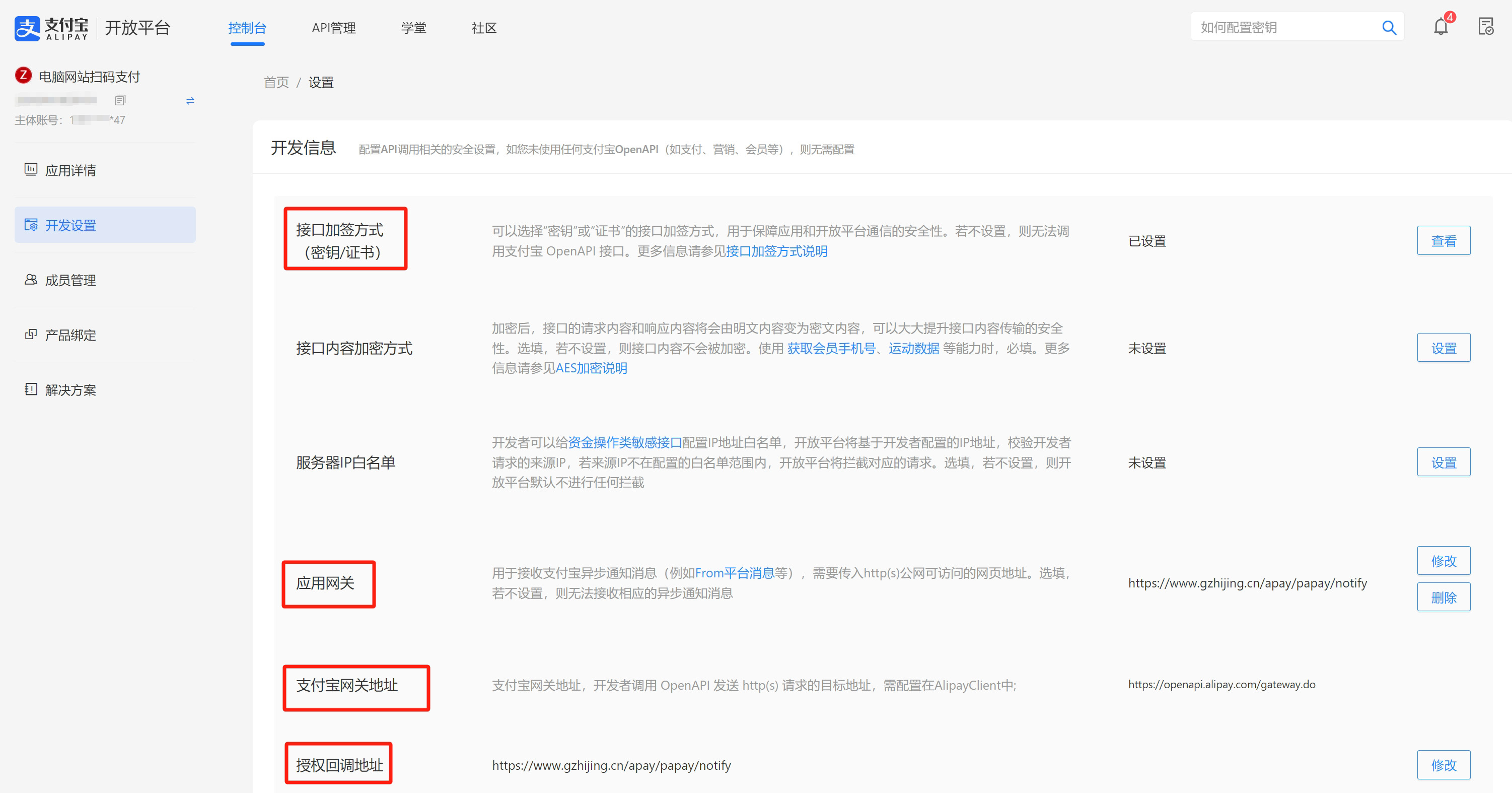The height and width of the screenshot is (793, 1512).
Task: Switch to API管理 tab
Action: tap(333, 28)
